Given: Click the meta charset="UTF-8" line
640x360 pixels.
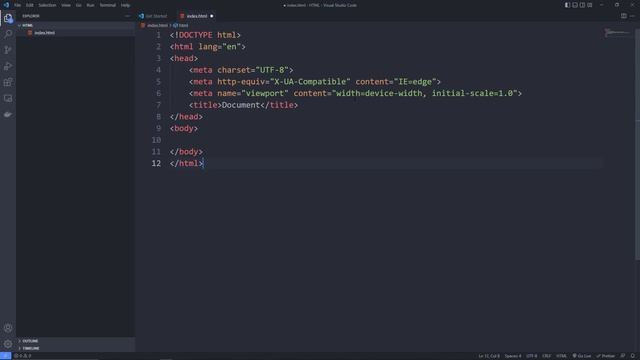Looking at the screenshot, I should click(x=241, y=70).
